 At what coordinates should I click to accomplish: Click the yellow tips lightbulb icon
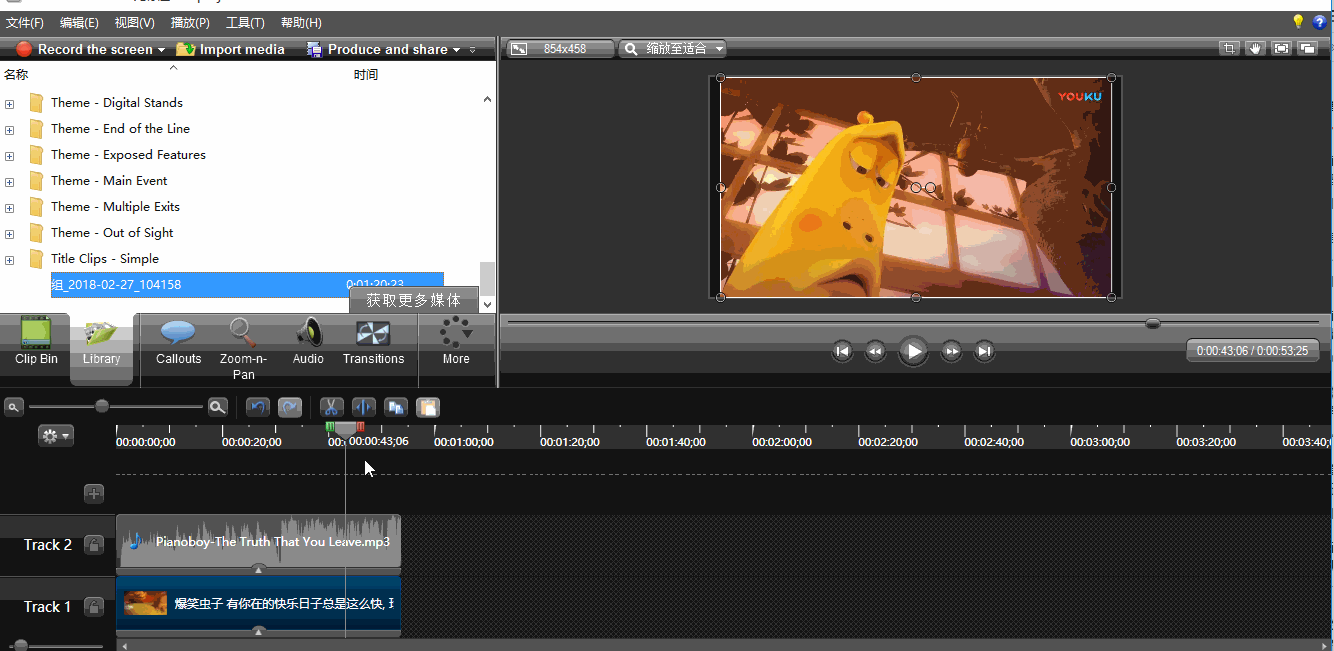1298,22
